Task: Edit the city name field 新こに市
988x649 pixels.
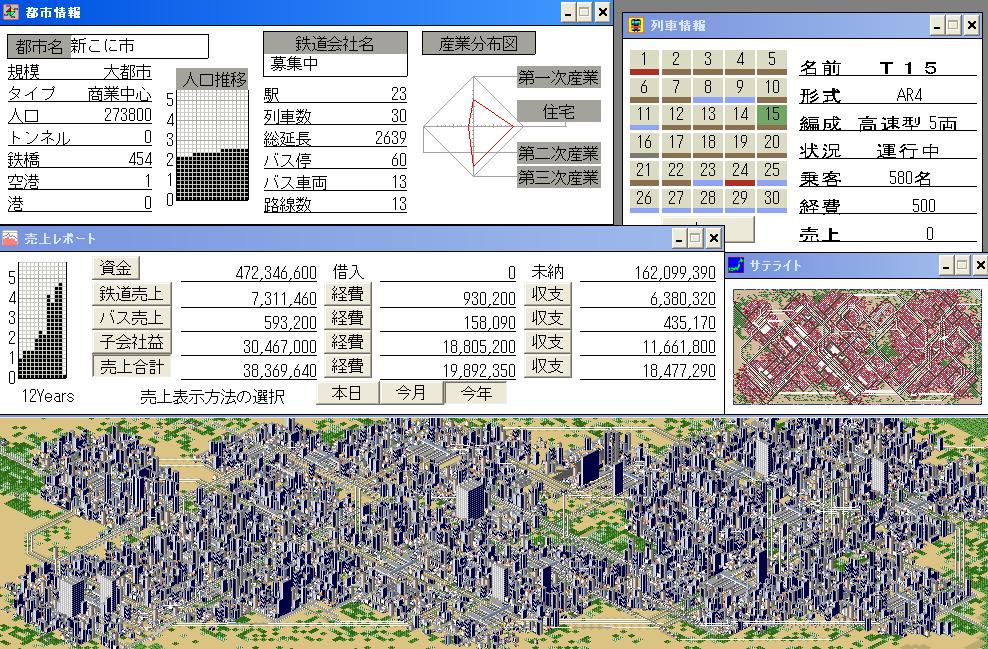Action: [x=139, y=46]
